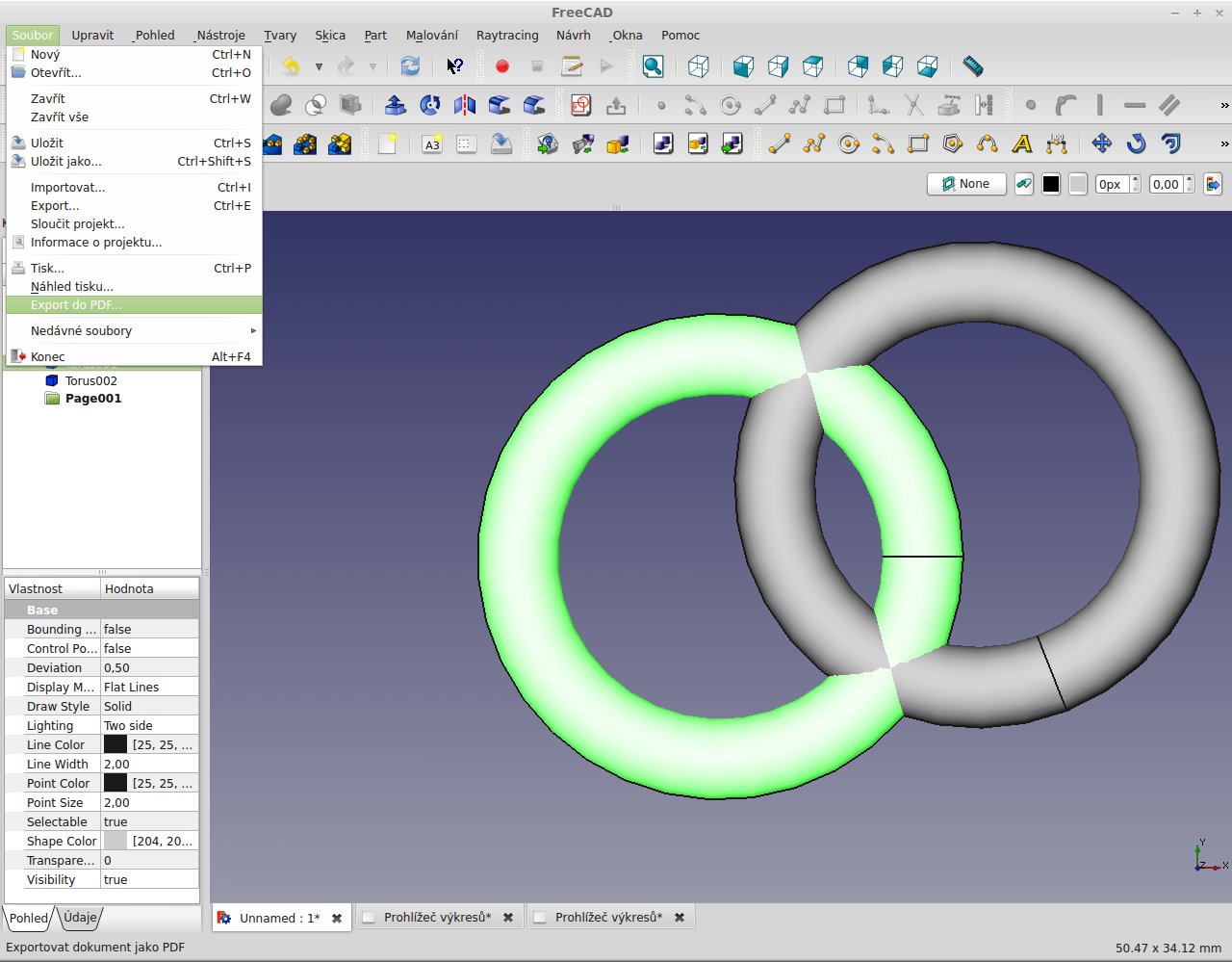Toggle construction mode in Draft toolbar
Screen dimensions: 1232x962
click(1024, 184)
